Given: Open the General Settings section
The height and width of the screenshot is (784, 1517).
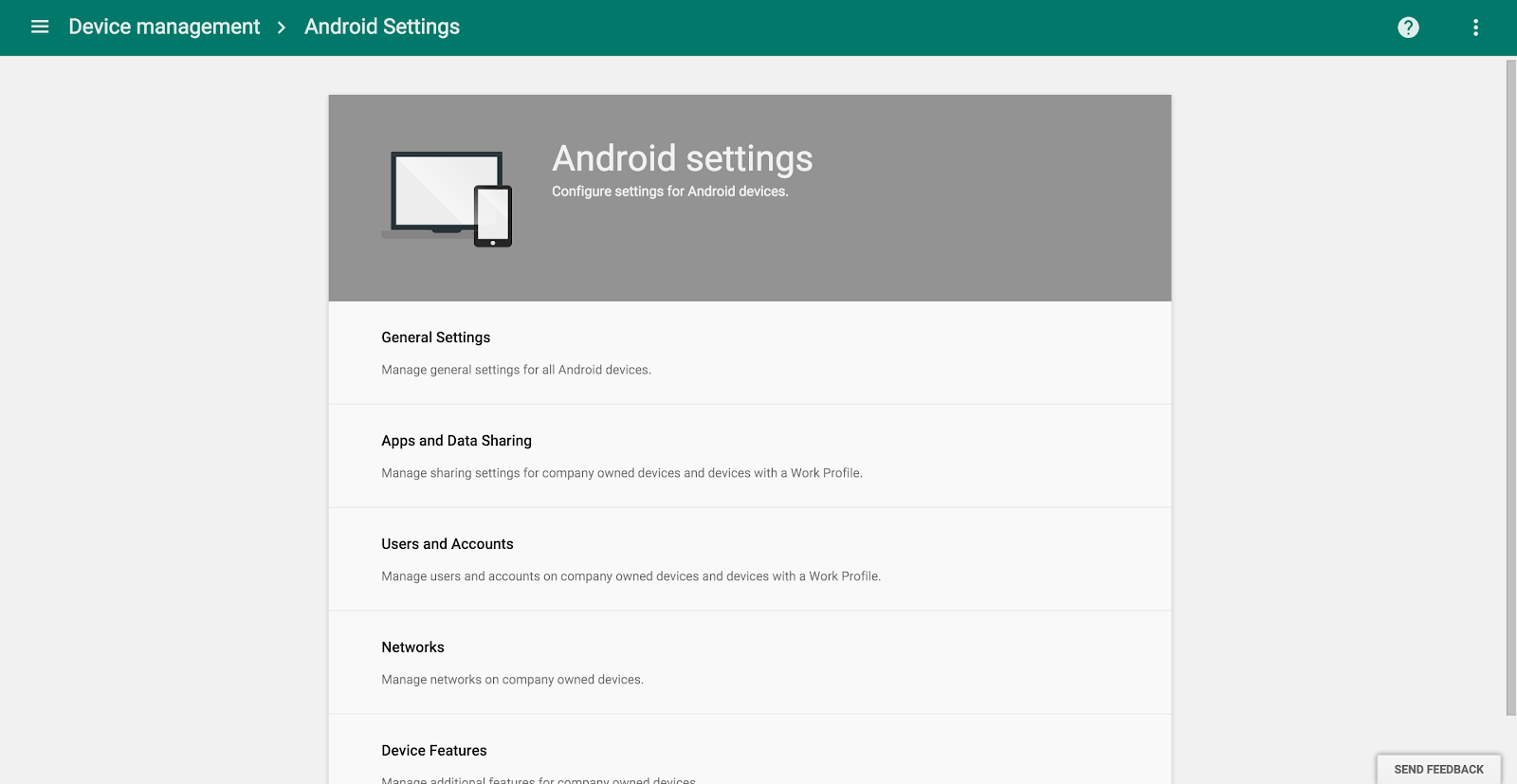Looking at the screenshot, I should pyautogui.click(x=750, y=353).
